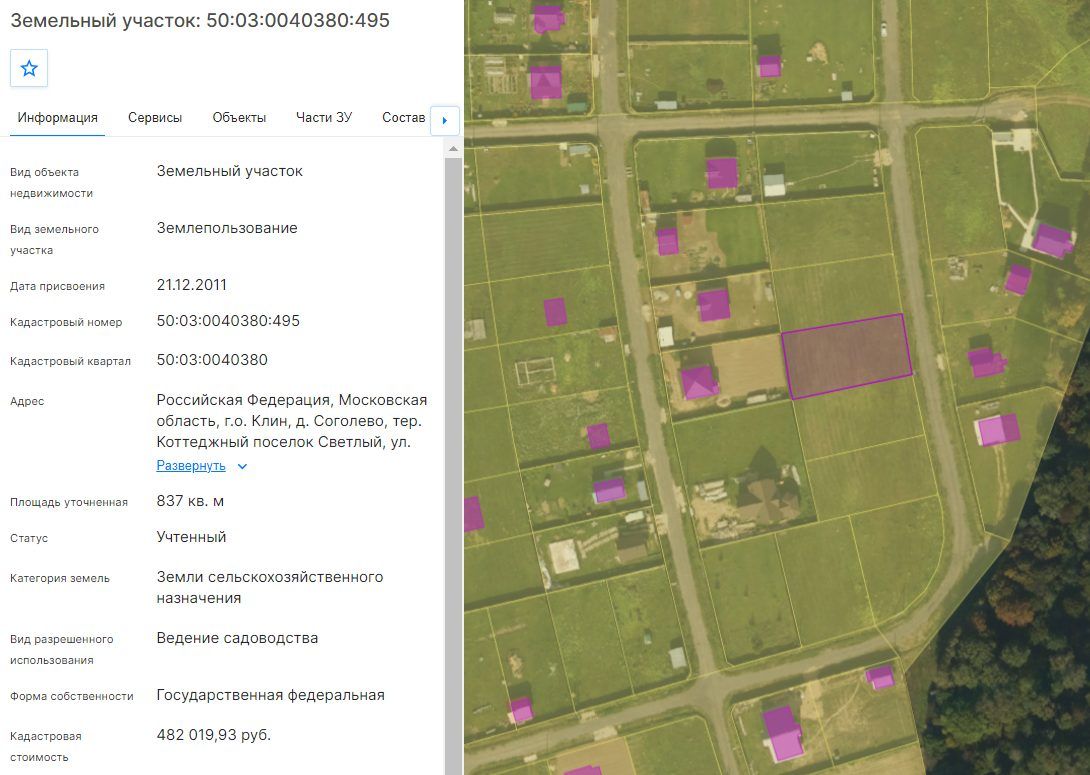
Task: Click the Категория земель field label
Action: pos(60,578)
